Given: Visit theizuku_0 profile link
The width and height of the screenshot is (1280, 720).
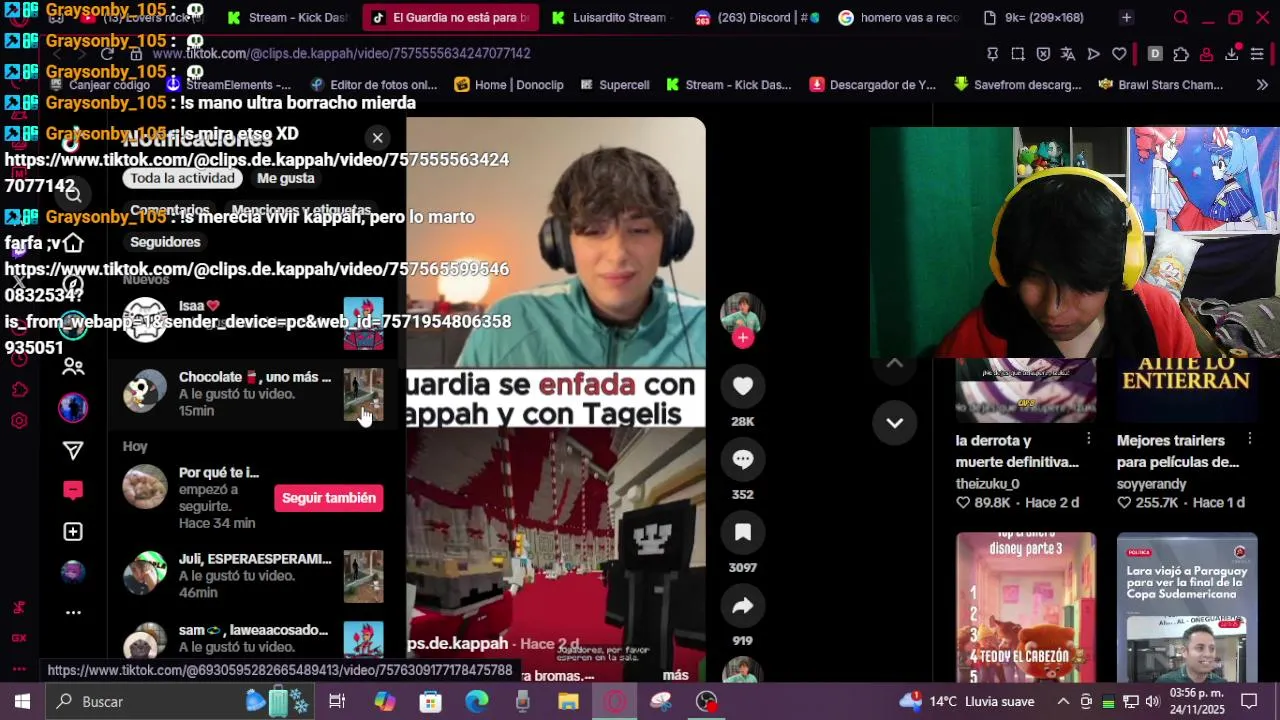Looking at the screenshot, I should point(987,484).
